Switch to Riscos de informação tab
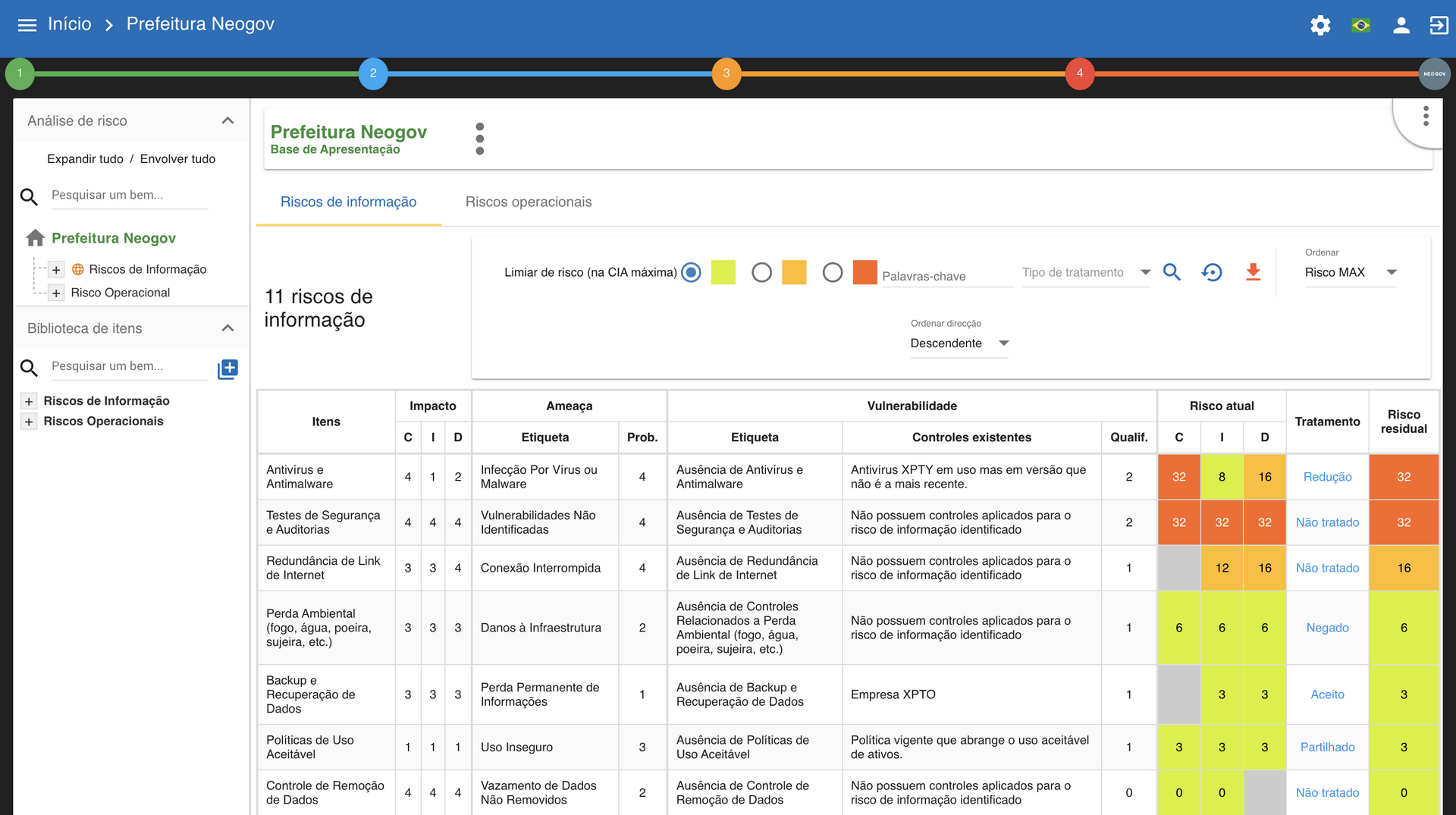This screenshot has width=1456, height=815. (348, 202)
